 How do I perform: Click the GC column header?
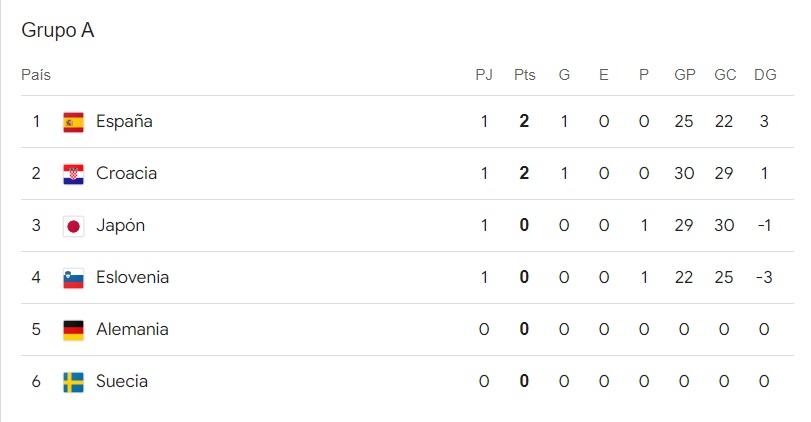coord(725,75)
